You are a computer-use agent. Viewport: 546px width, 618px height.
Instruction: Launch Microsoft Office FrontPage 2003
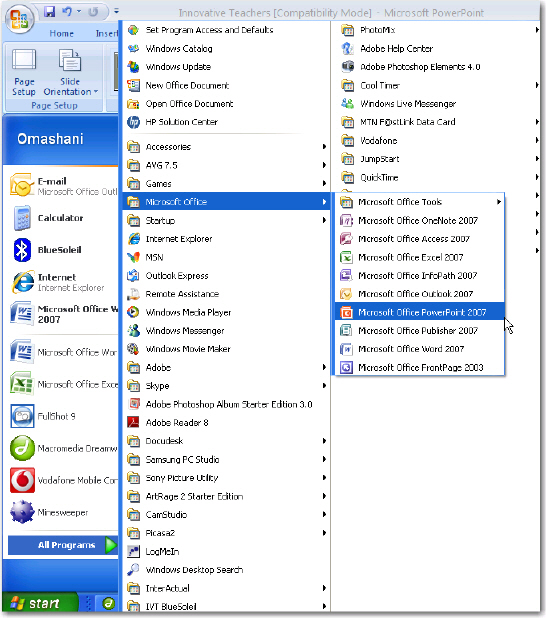click(x=419, y=368)
